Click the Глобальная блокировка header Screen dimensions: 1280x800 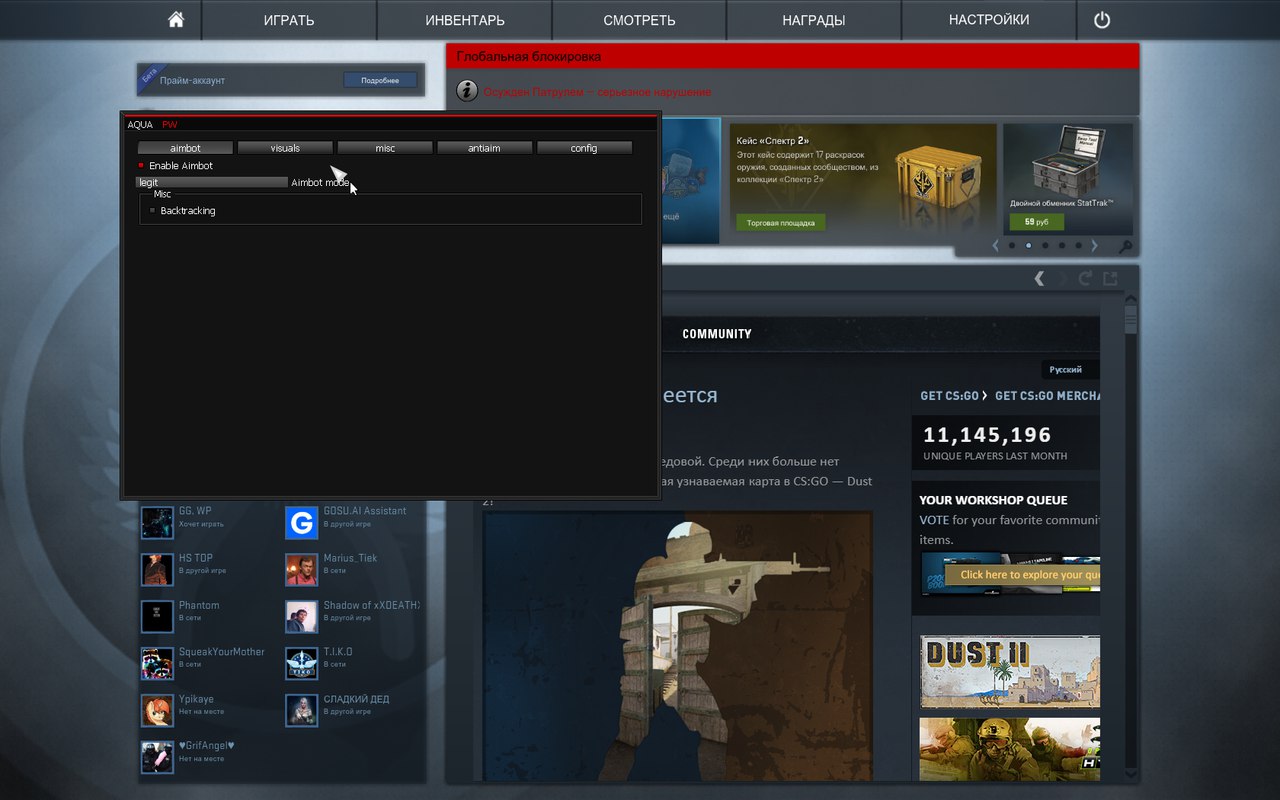529,57
